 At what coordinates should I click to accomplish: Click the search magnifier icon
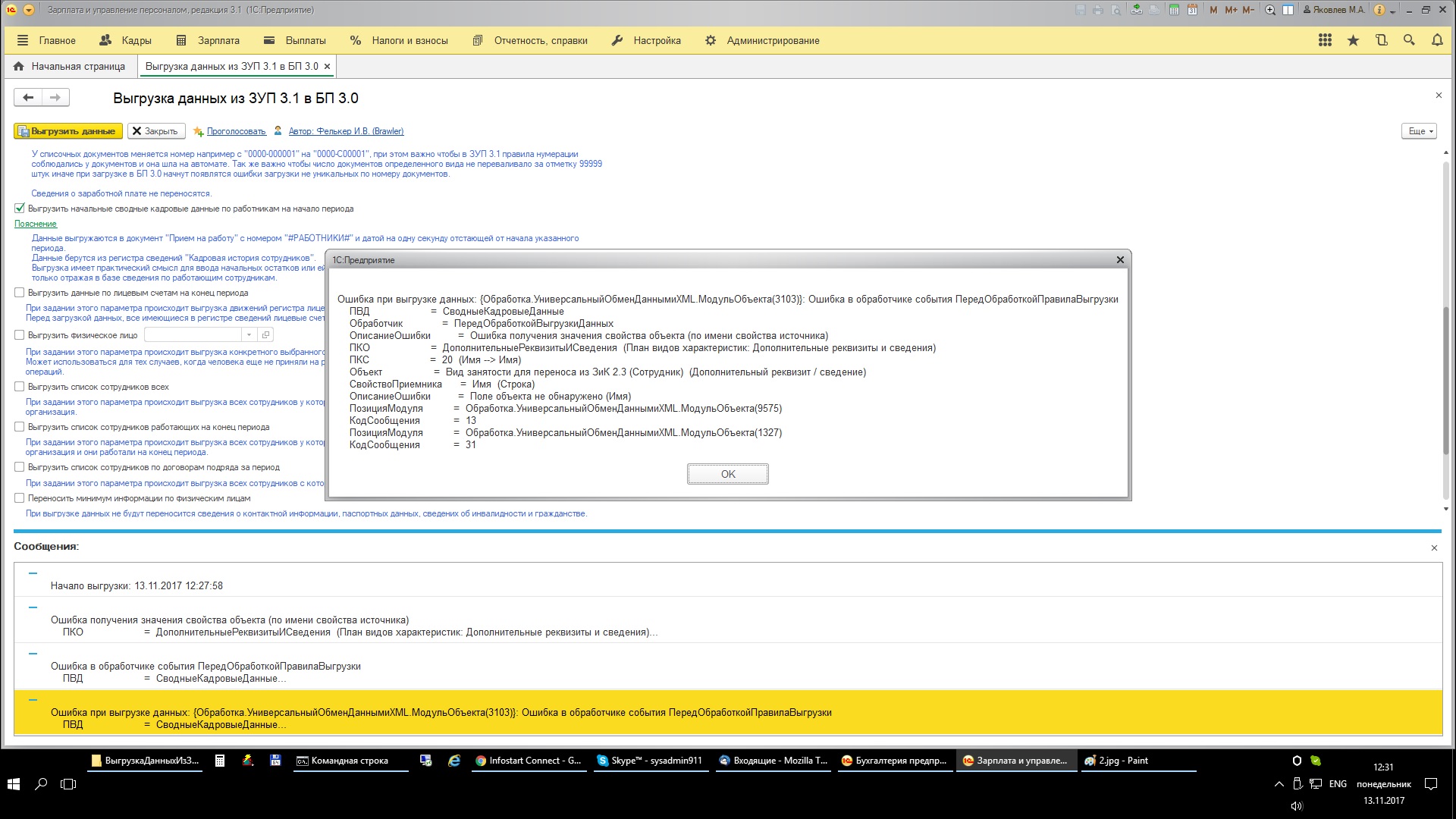click(x=1409, y=40)
